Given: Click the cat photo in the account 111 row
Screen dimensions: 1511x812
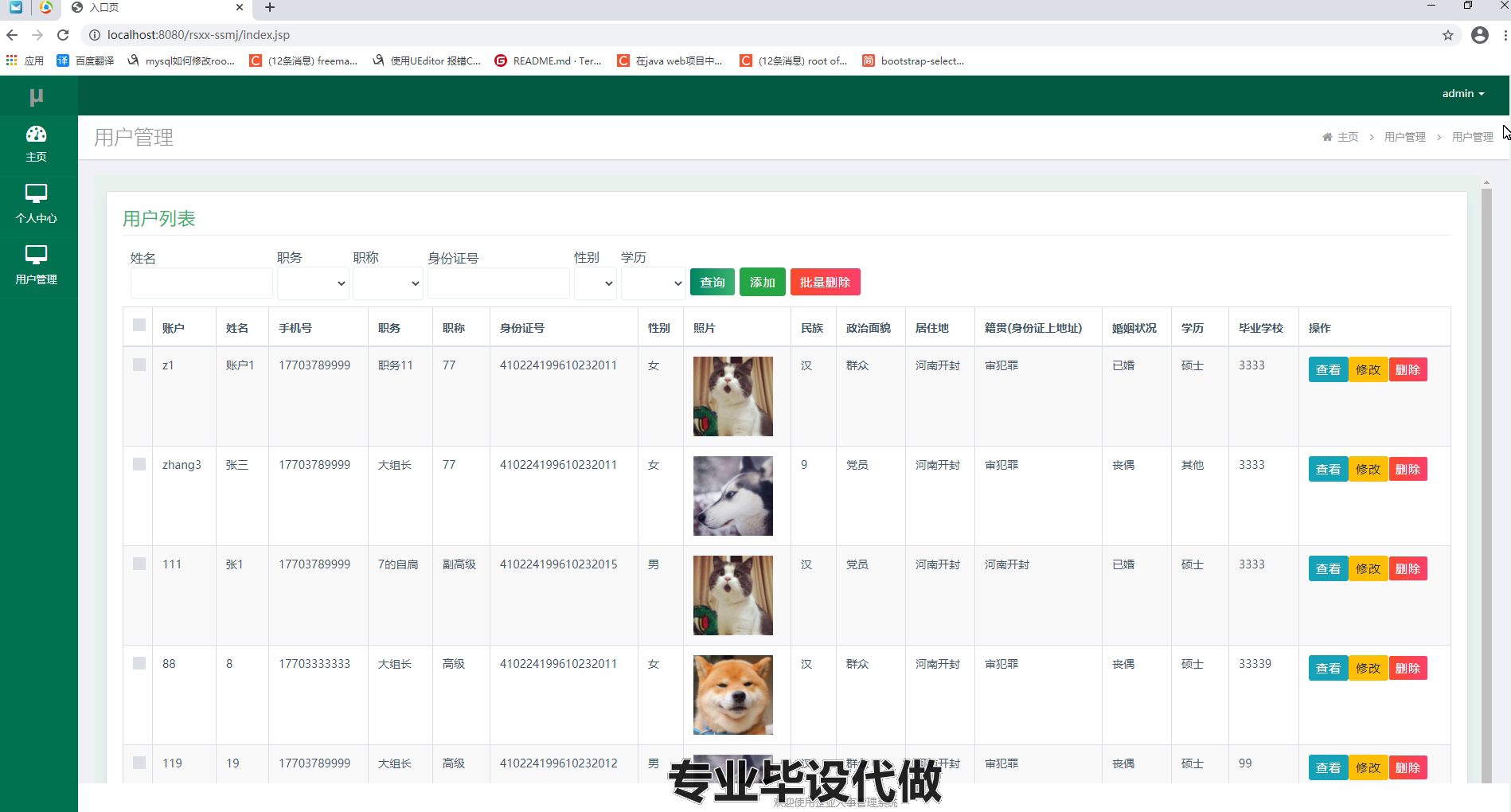Looking at the screenshot, I should click(x=733, y=595).
